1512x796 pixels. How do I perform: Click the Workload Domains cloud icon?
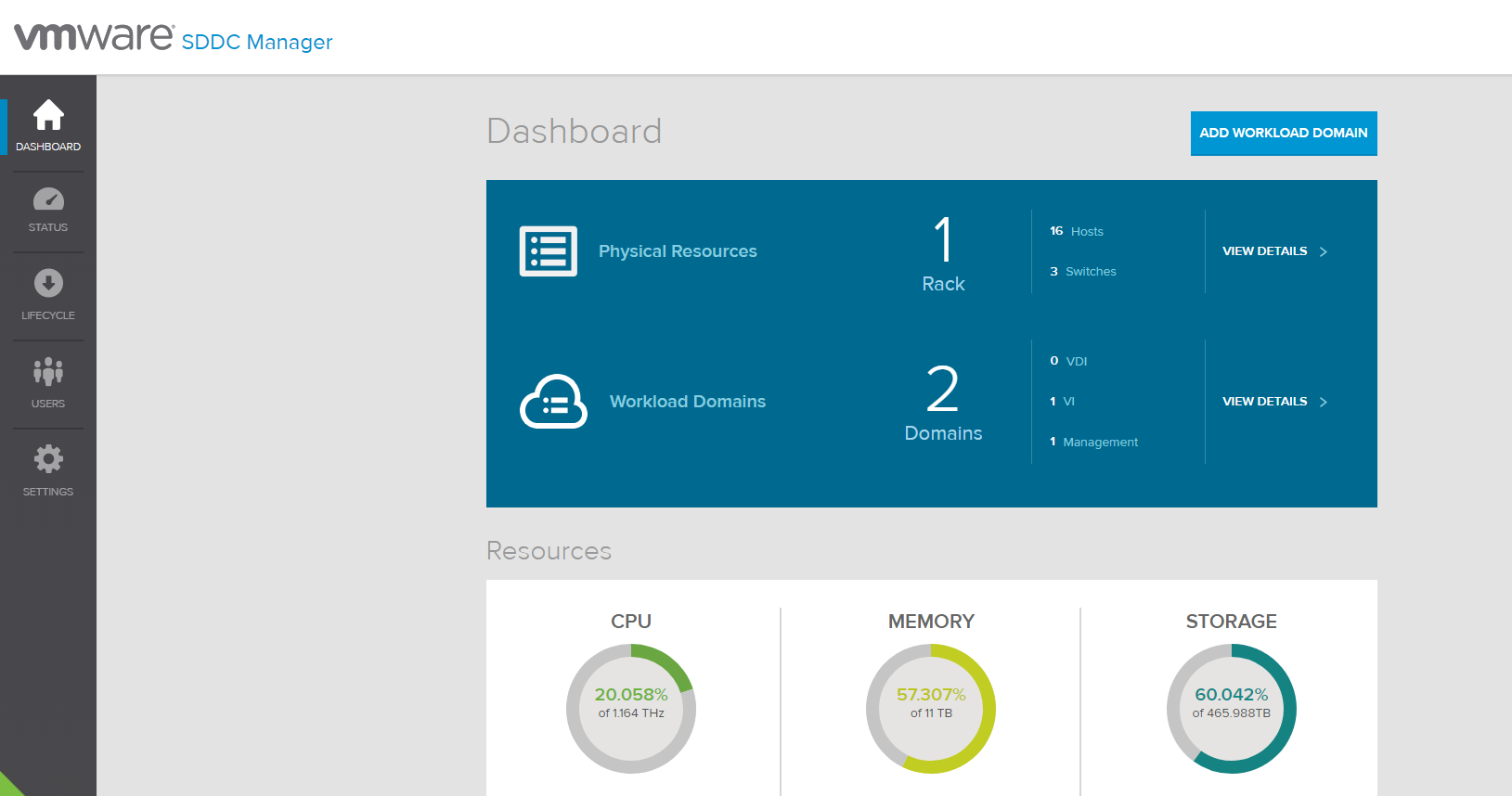553,402
